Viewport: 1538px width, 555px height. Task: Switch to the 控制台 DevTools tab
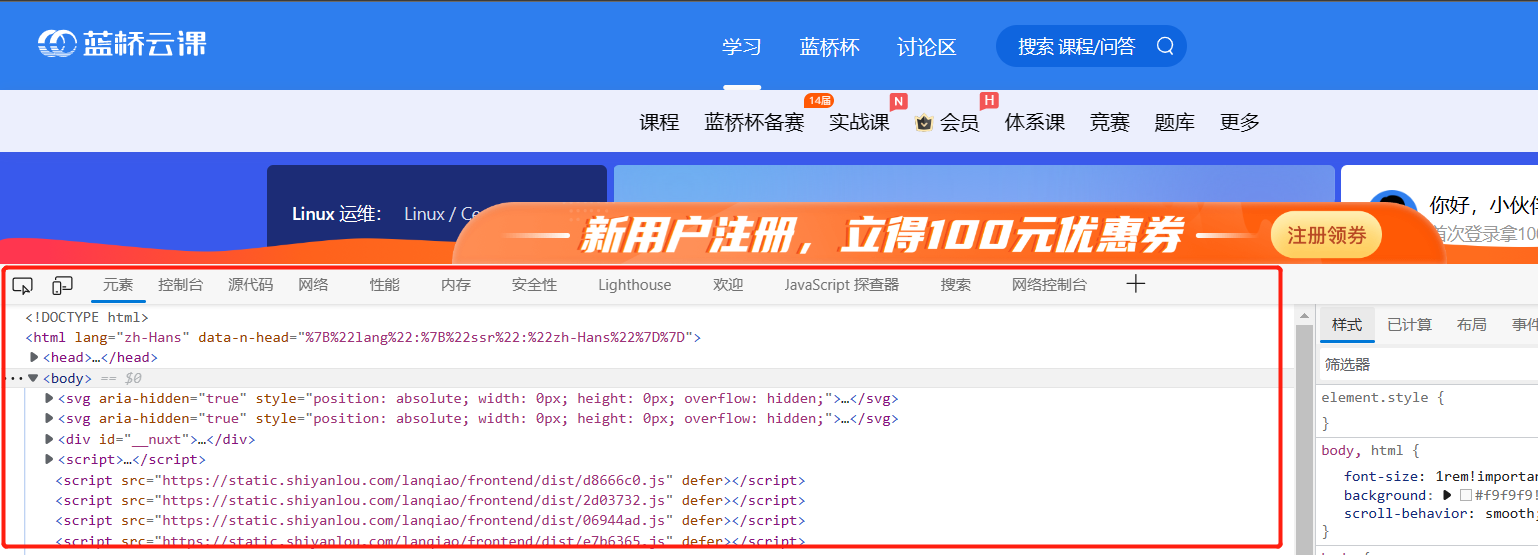[180, 285]
